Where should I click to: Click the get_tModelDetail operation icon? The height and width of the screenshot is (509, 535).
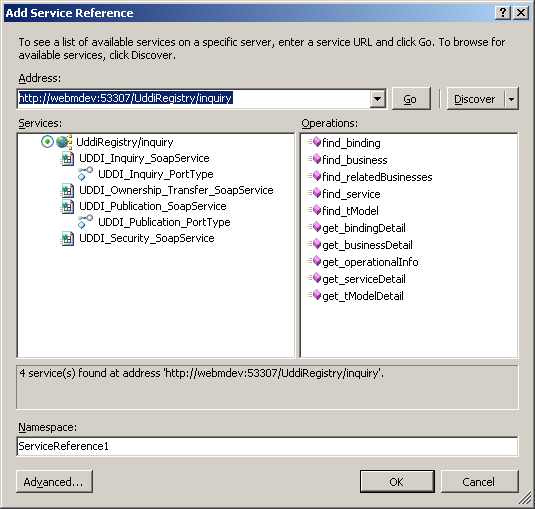point(314,295)
